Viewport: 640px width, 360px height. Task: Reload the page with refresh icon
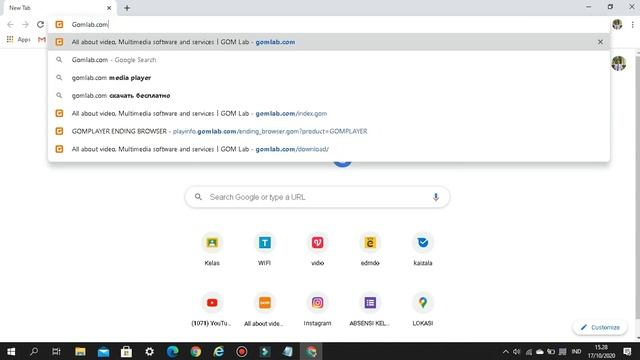click(x=40, y=24)
